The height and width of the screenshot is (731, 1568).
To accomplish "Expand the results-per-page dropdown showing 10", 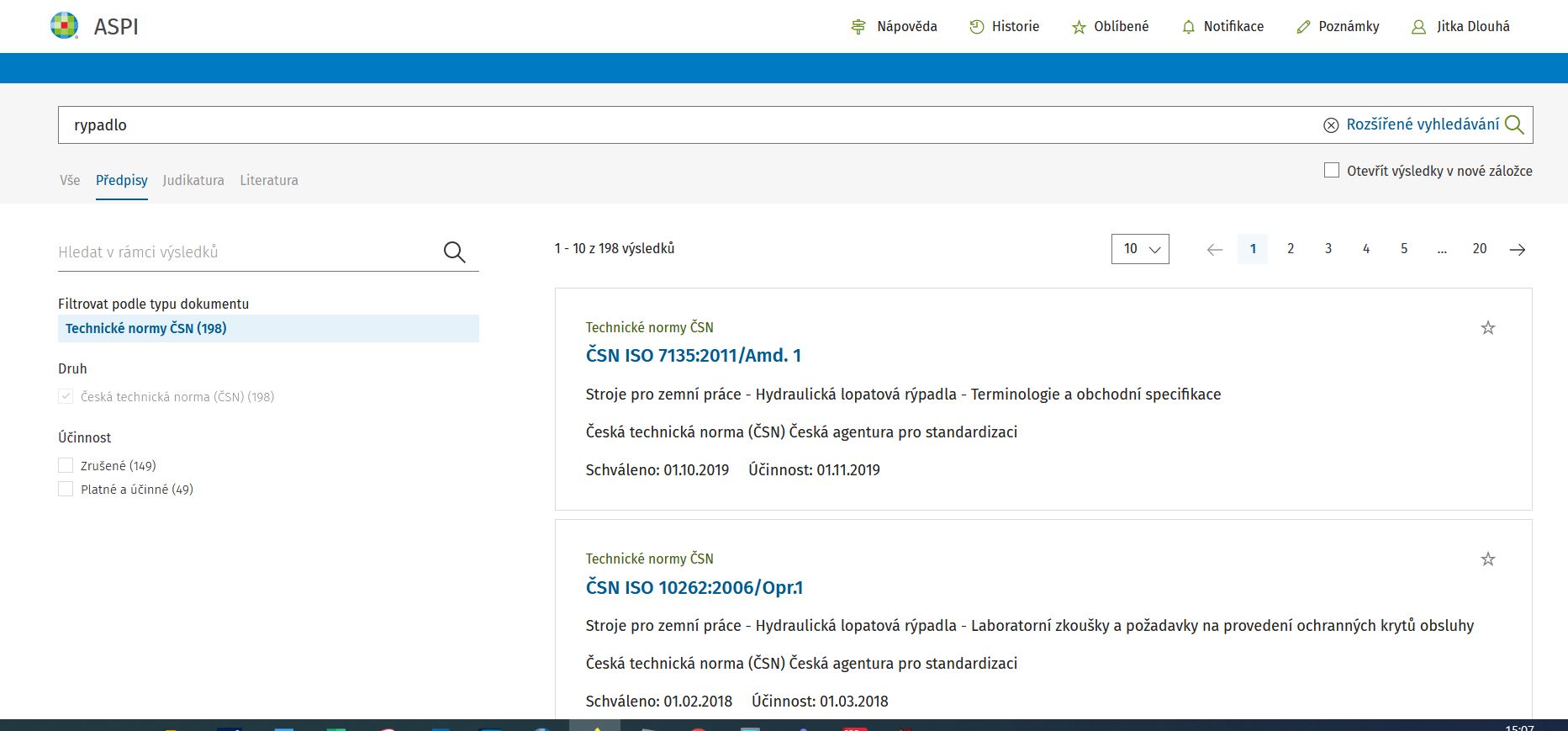I will pyautogui.click(x=1139, y=249).
